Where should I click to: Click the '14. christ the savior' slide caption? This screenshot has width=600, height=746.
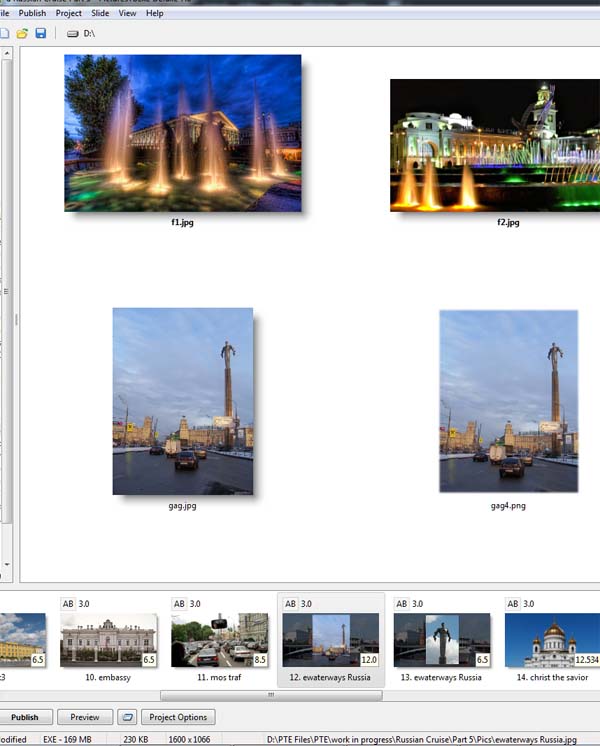point(552,677)
